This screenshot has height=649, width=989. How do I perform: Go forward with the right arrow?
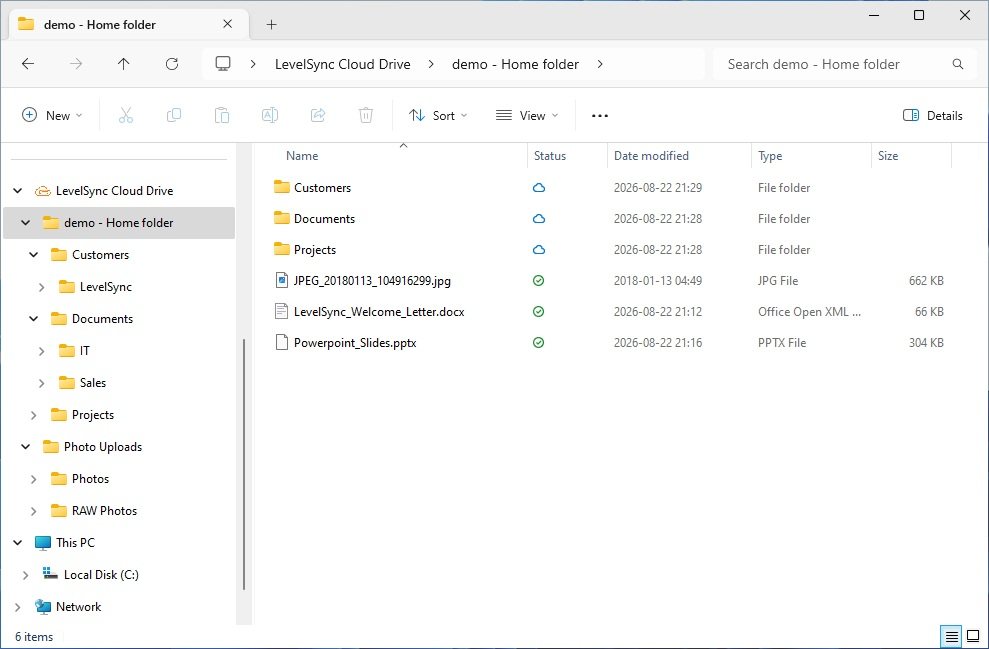click(76, 64)
